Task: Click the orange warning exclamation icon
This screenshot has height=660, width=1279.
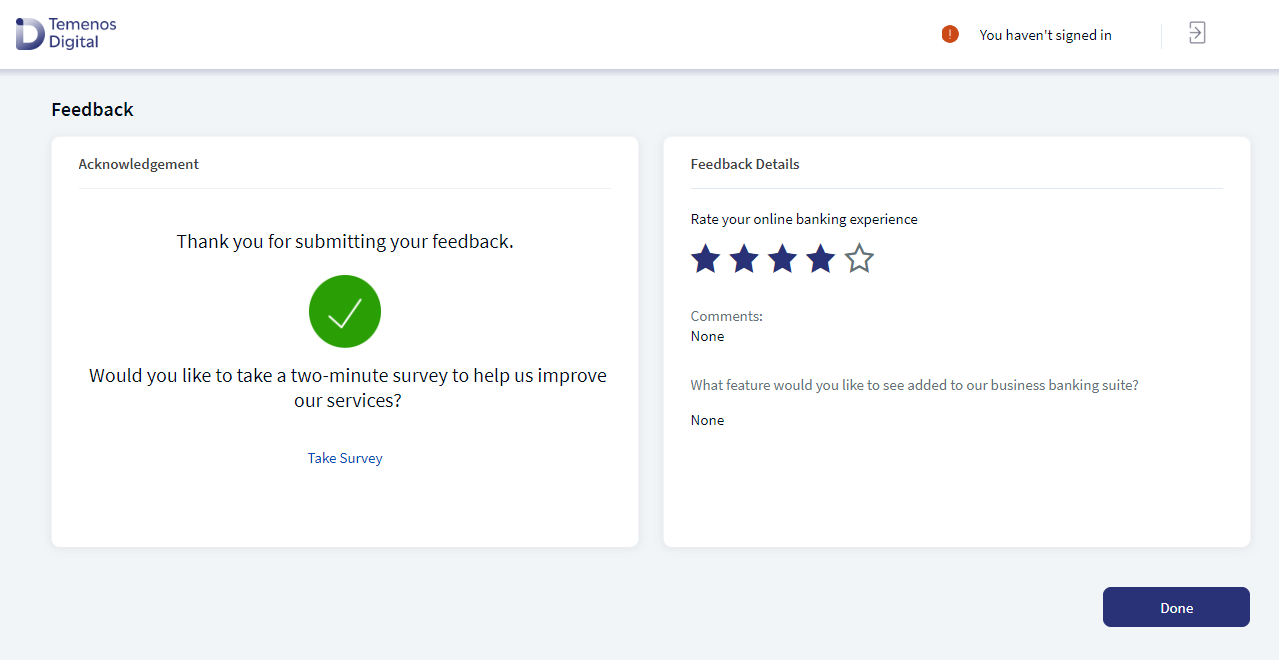Action: [x=950, y=34]
